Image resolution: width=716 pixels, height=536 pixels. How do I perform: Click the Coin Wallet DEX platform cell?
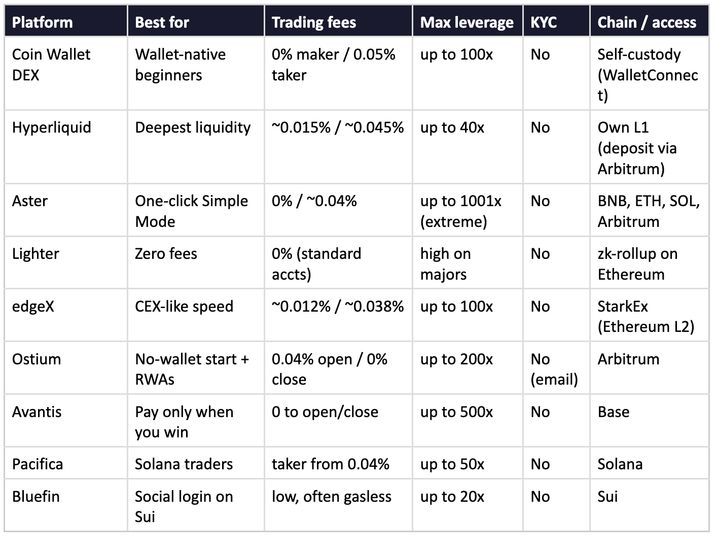pos(66,73)
